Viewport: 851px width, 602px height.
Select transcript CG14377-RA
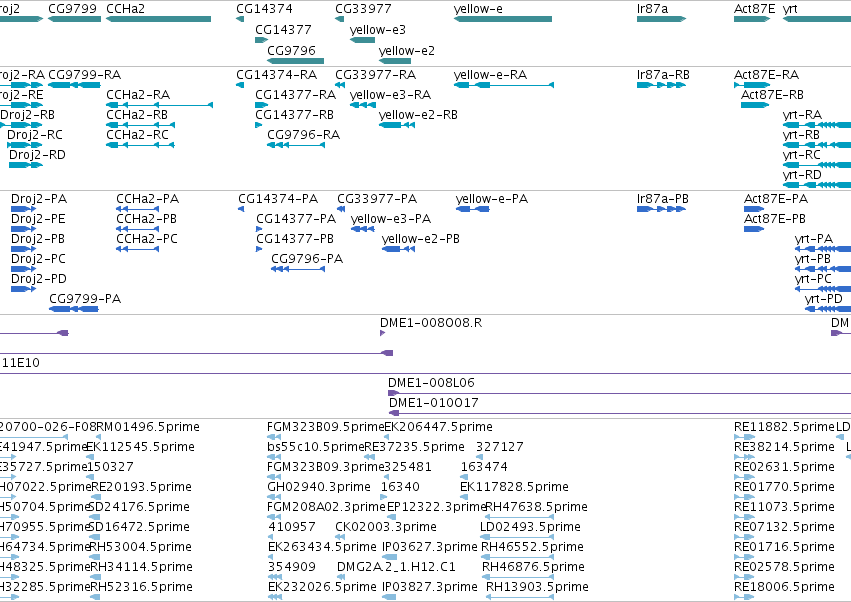pos(295,94)
